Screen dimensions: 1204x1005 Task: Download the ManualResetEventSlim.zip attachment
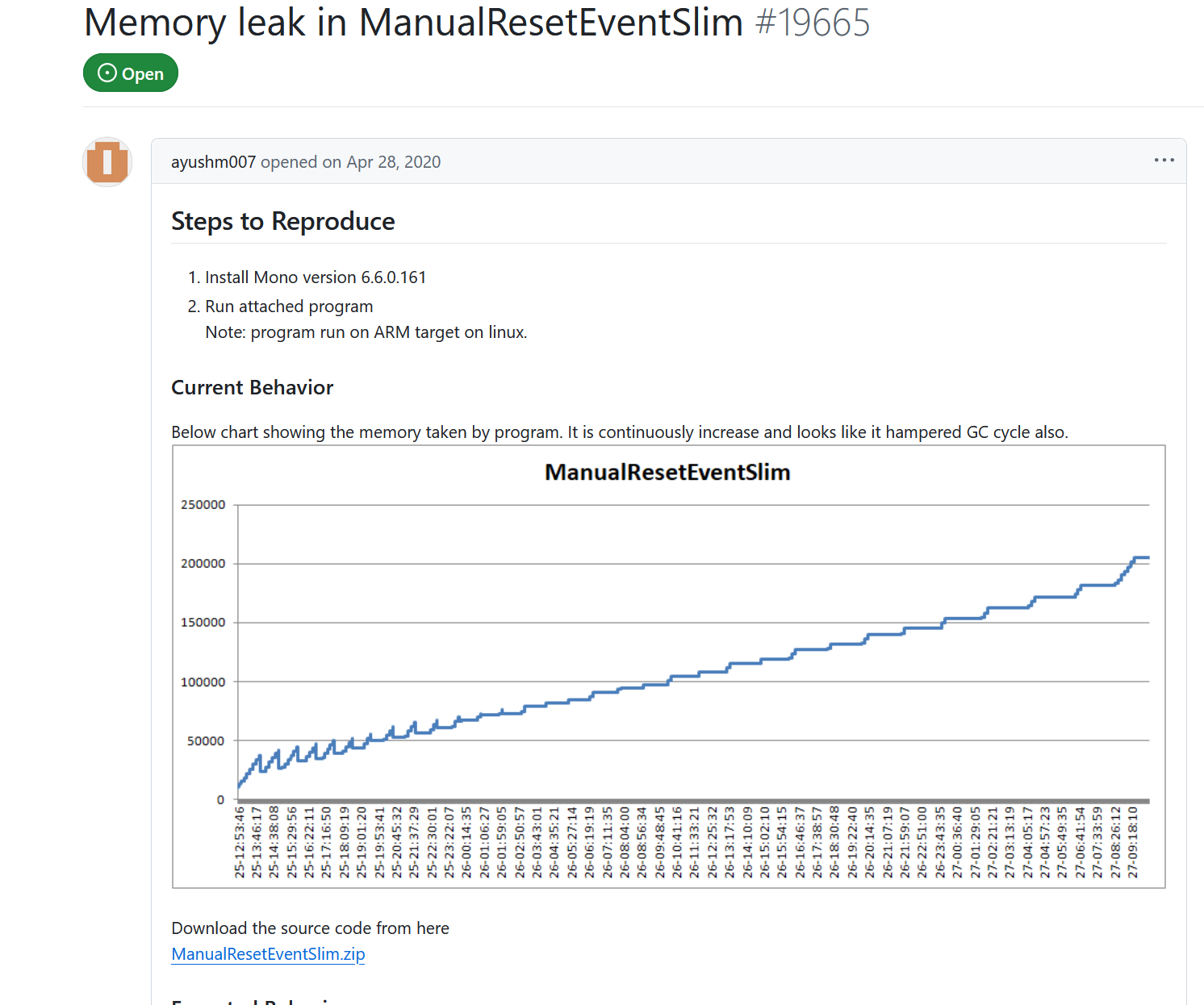pos(268,954)
